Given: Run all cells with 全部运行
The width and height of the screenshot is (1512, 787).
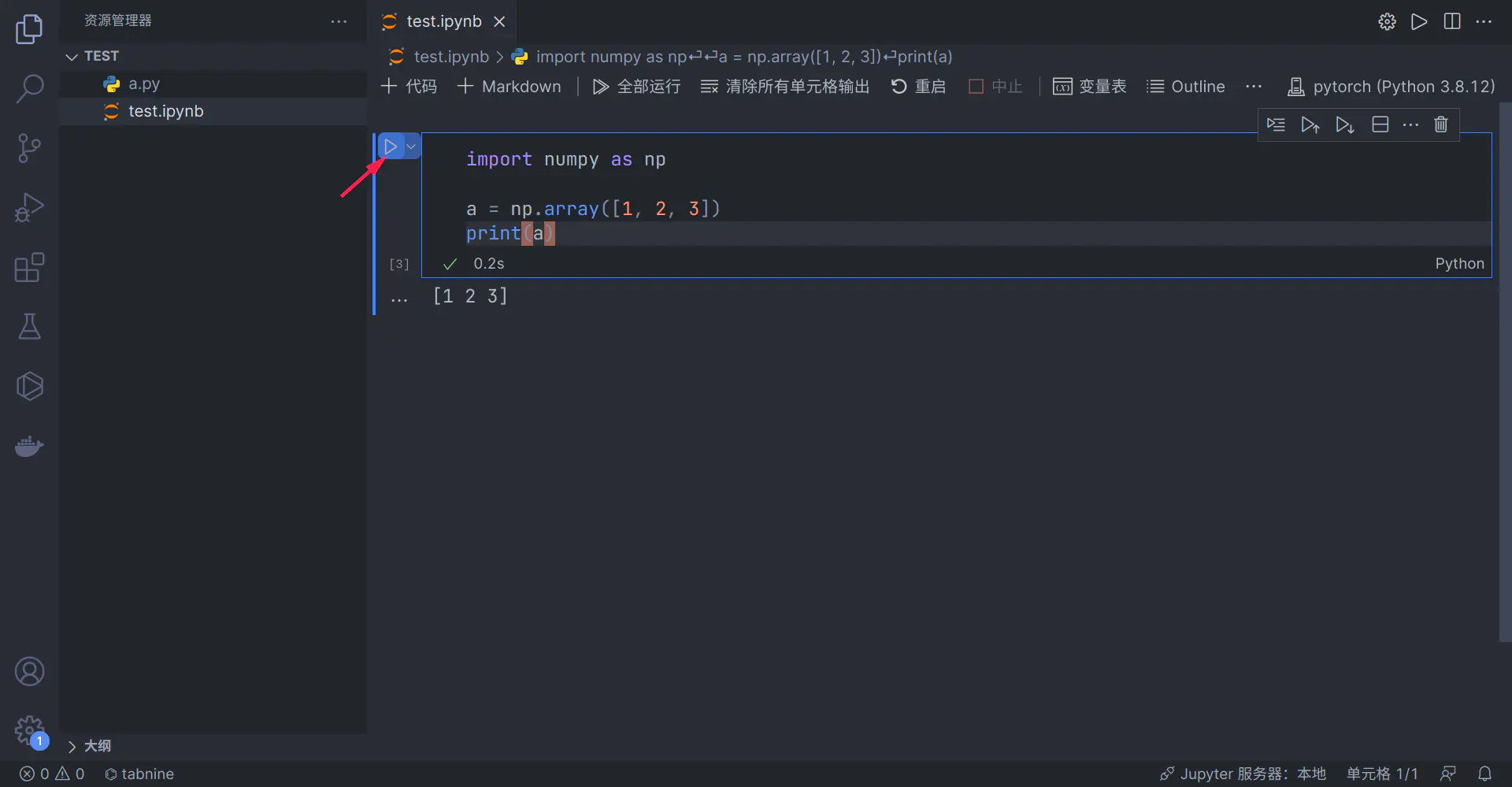Looking at the screenshot, I should tap(636, 87).
